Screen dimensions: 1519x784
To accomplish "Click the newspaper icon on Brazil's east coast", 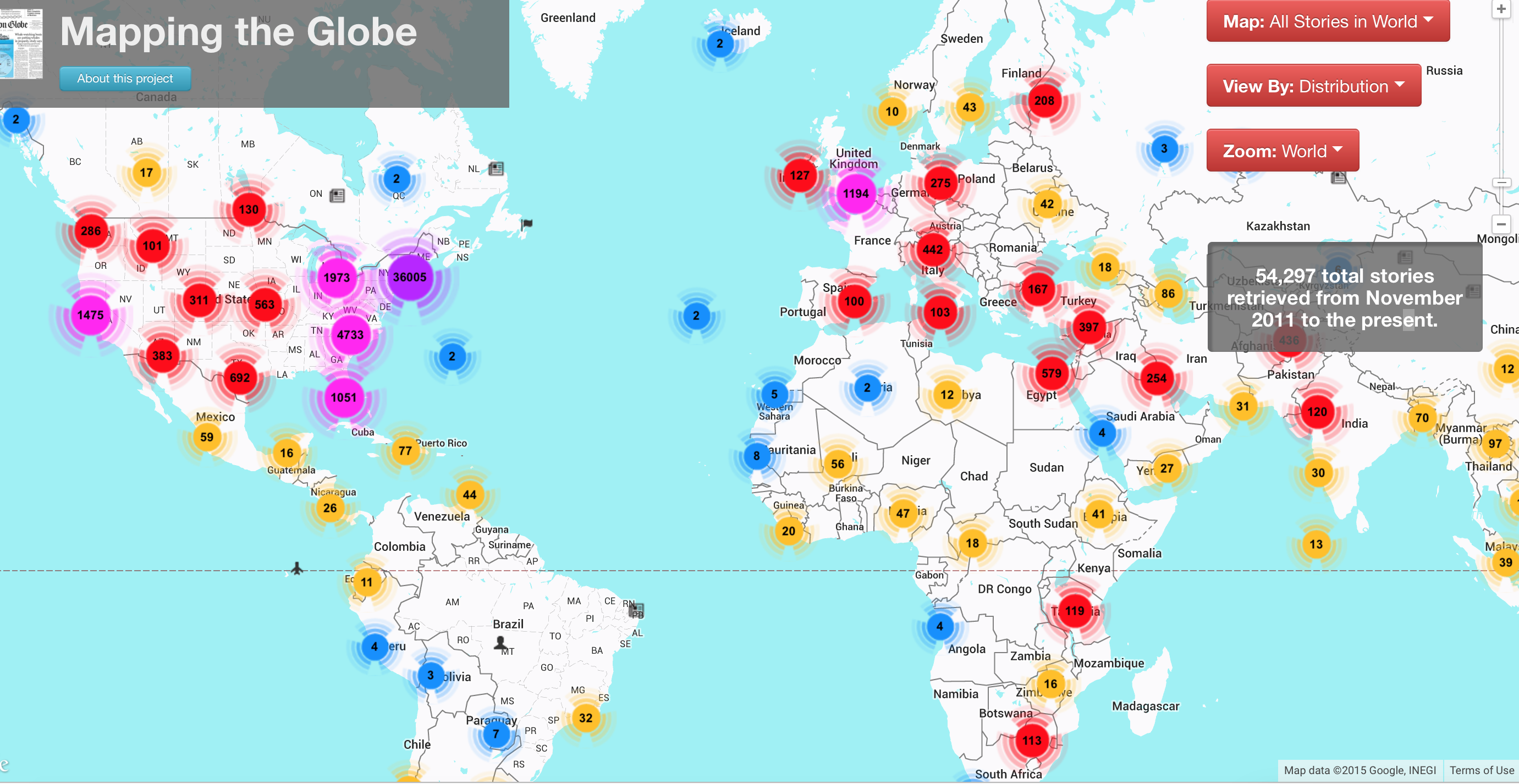I will [637, 611].
